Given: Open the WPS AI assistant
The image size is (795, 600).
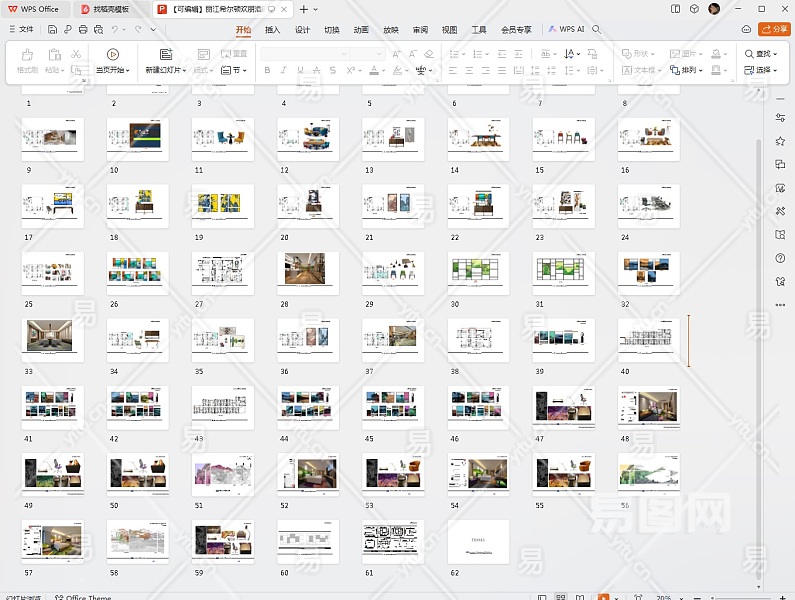Looking at the screenshot, I should [x=566, y=30].
